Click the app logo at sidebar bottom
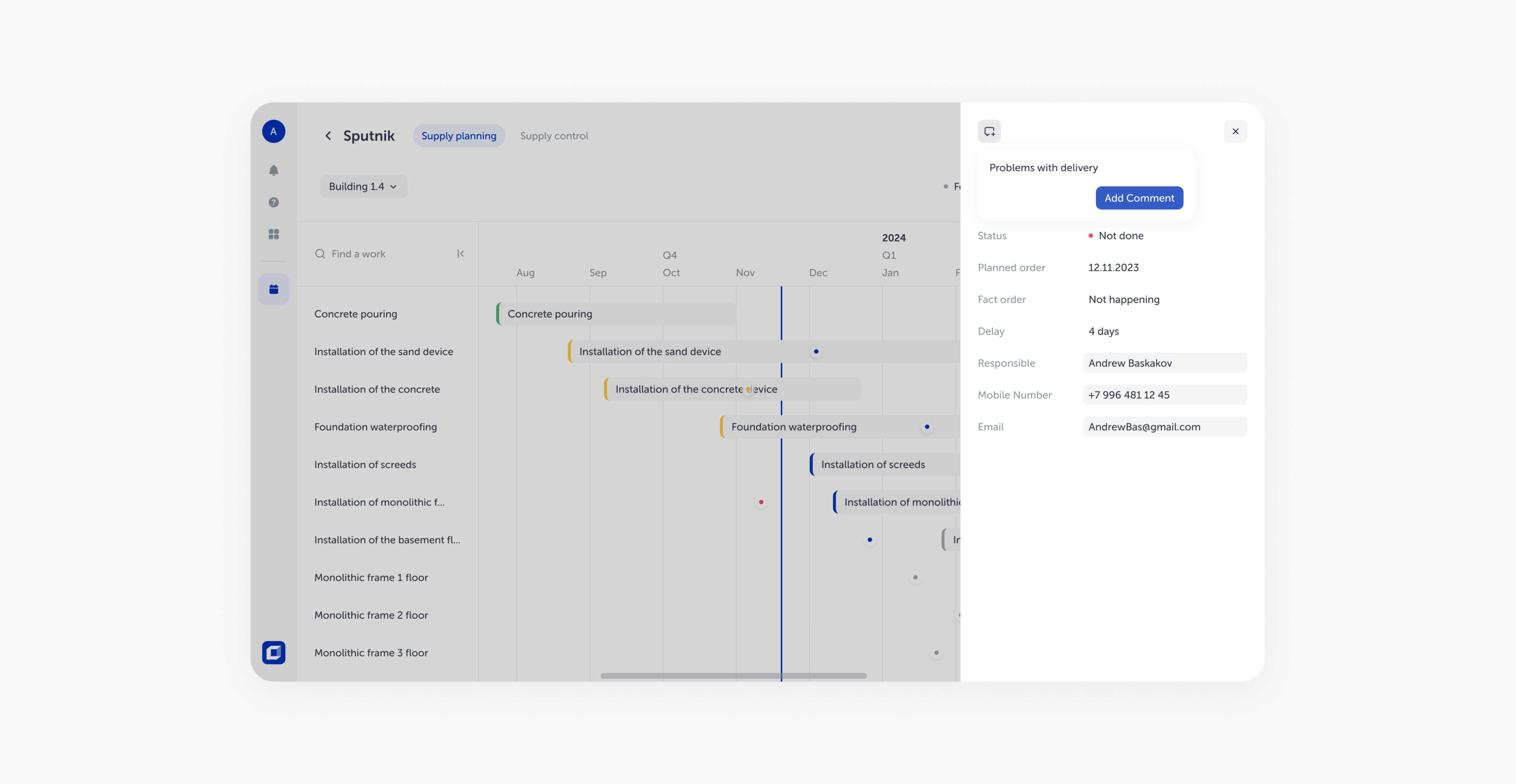Screen dimensions: 1516x784 [274, 652]
